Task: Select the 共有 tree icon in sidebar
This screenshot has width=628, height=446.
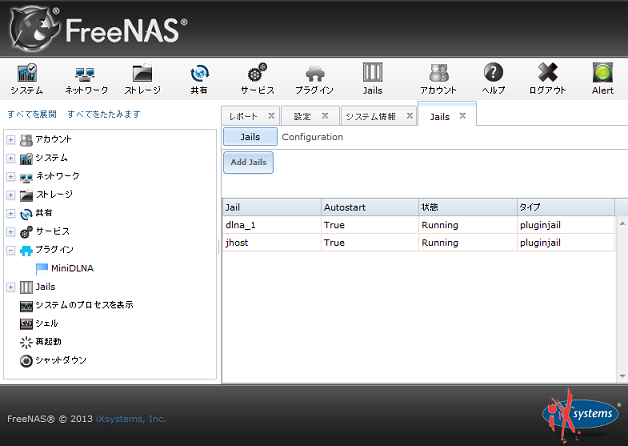Action: tap(26, 214)
